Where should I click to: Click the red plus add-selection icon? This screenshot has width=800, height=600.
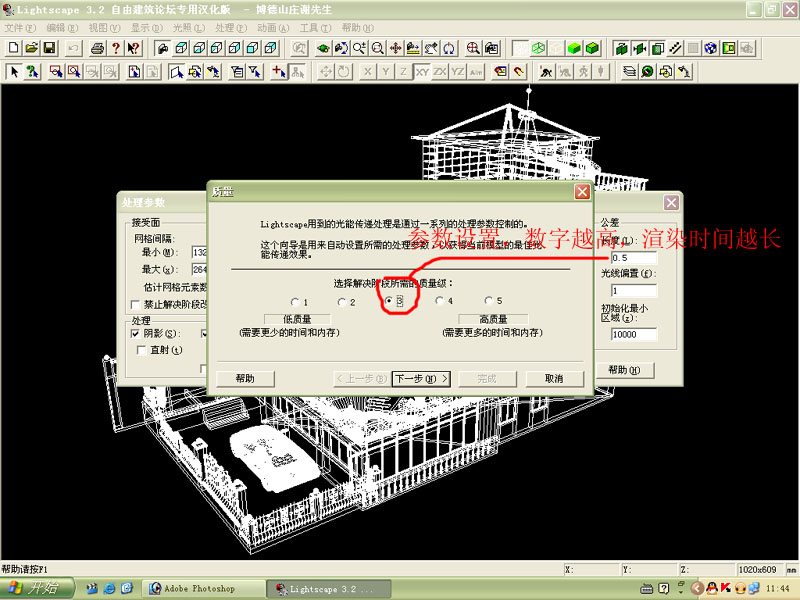click(x=279, y=72)
